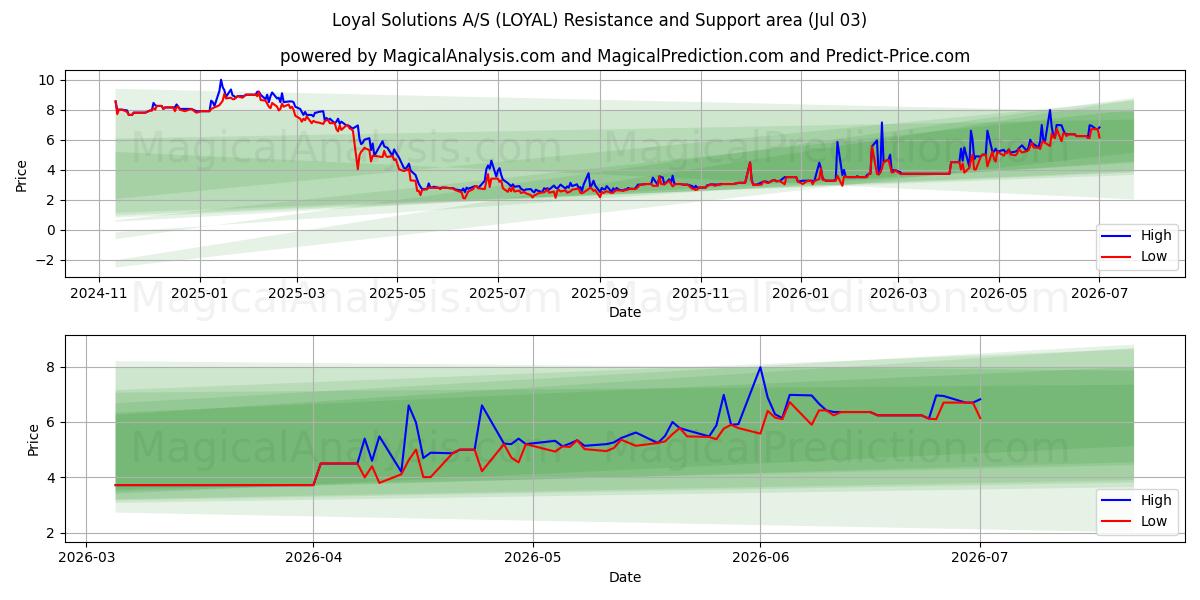This screenshot has height=600, width=1200.
Task: Click the '−2' price tick on top chart
Action: pos(46,260)
